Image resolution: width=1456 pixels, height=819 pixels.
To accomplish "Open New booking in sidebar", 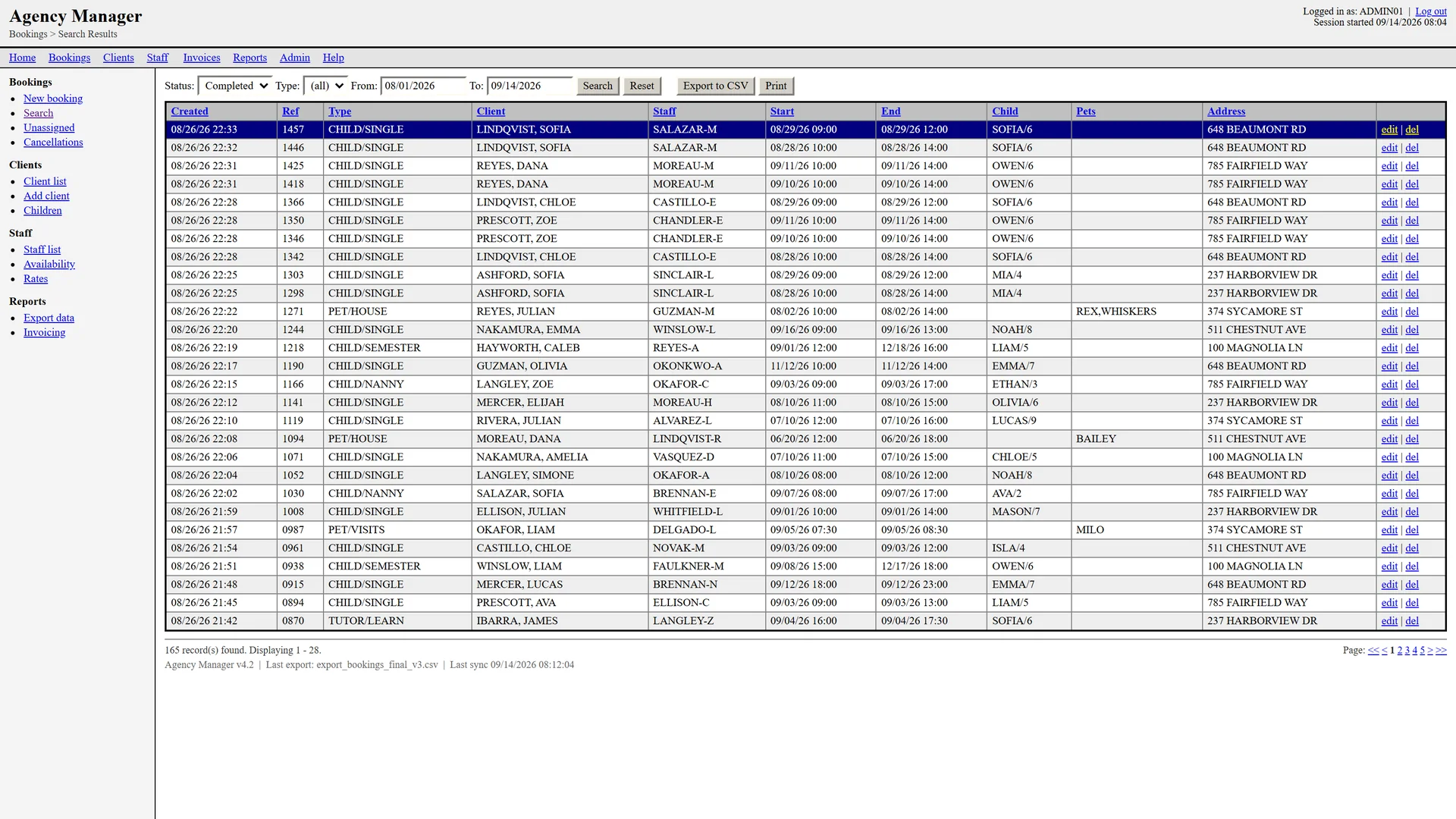I will point(53,99).
